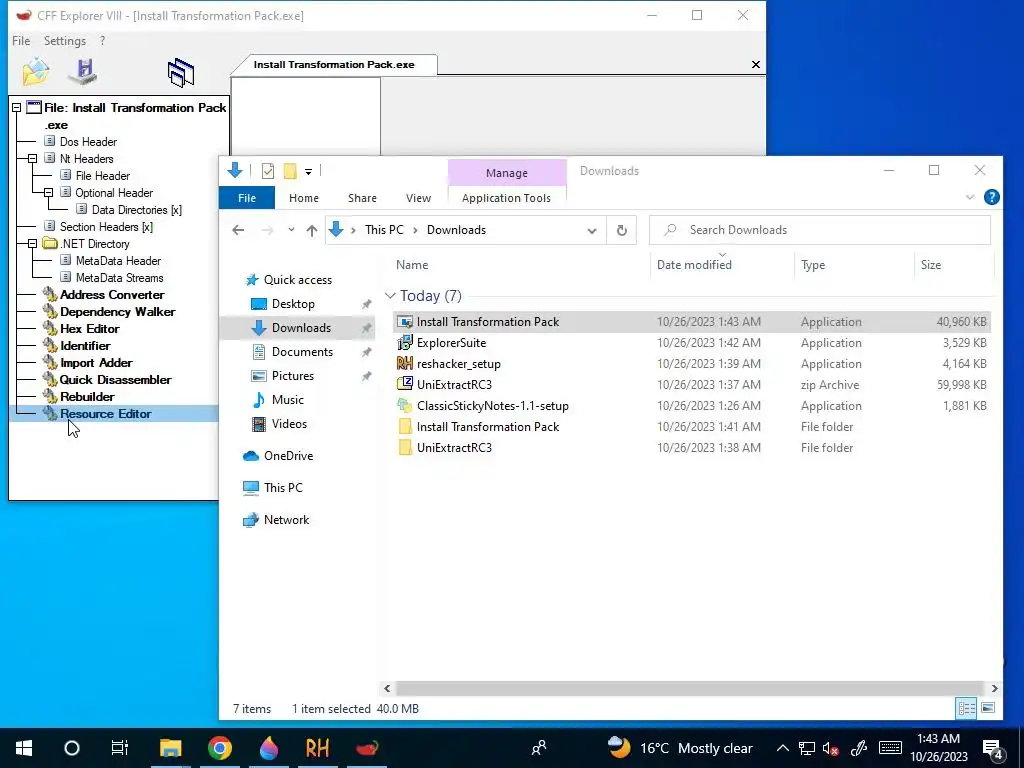Open Resource Hacker from taskbar
Screen dimensions: 1024x768
click(x=317, y=748)
